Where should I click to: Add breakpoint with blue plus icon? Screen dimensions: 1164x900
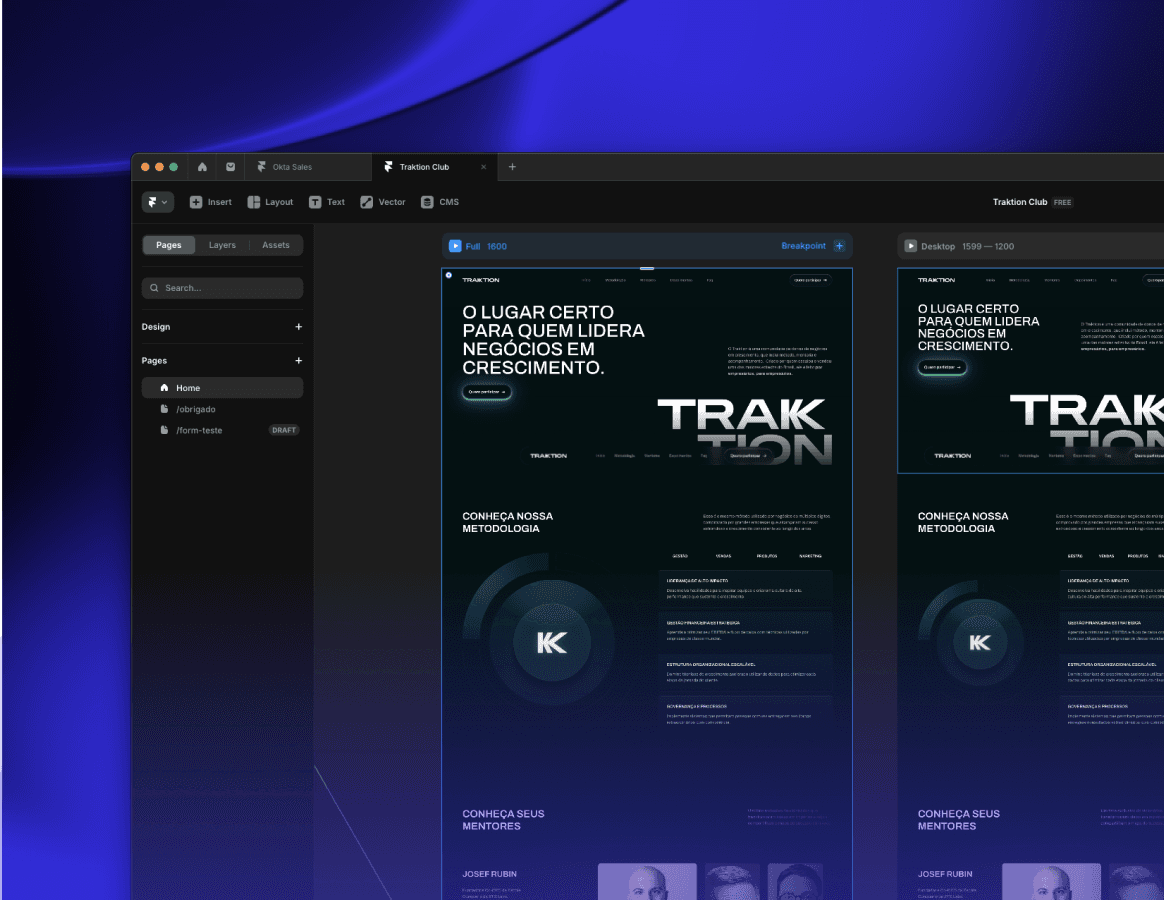pos(839,246)
